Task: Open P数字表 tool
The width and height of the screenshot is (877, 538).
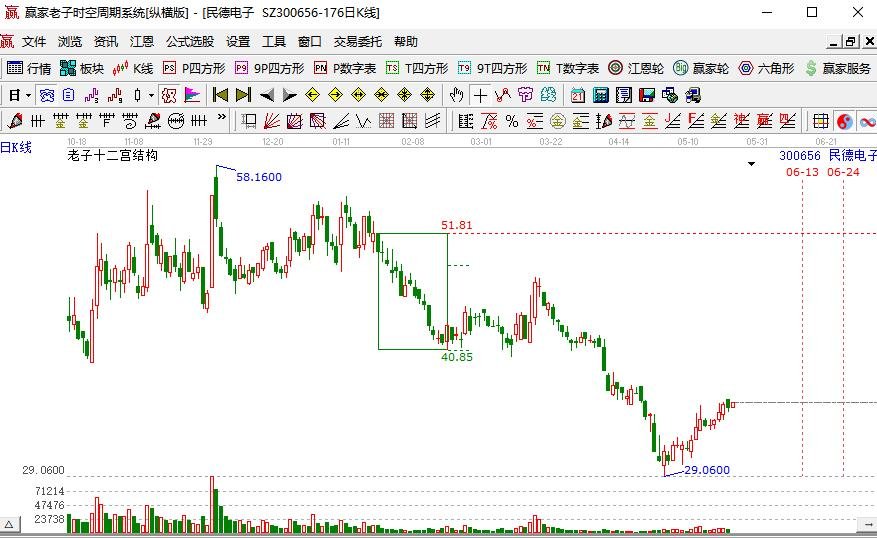Action: tap(345, 68)
